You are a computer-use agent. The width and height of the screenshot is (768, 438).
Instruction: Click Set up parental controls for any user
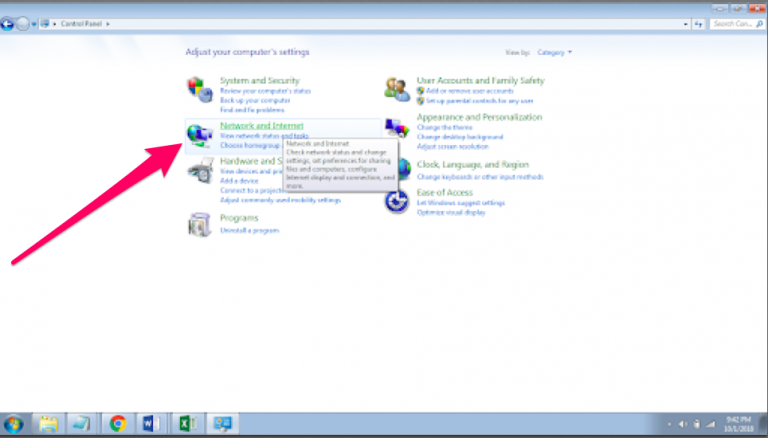point(479,101)
